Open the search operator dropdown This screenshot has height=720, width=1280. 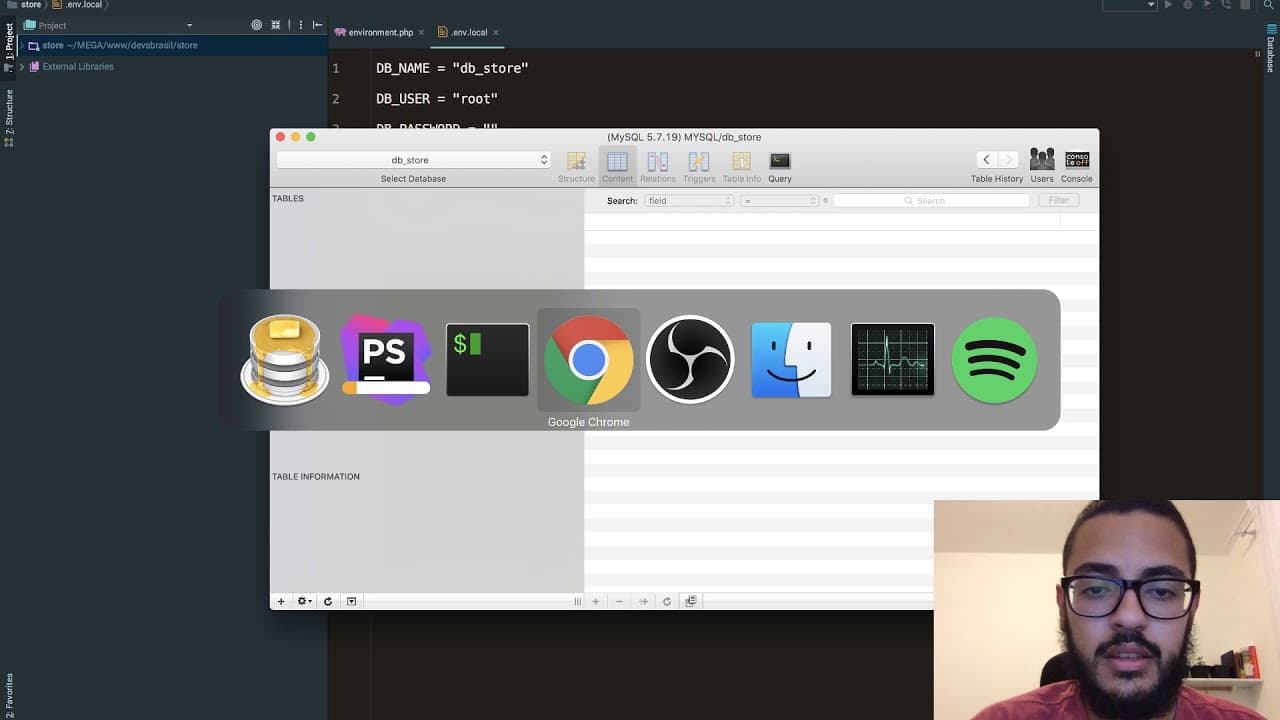pos(780,201)
